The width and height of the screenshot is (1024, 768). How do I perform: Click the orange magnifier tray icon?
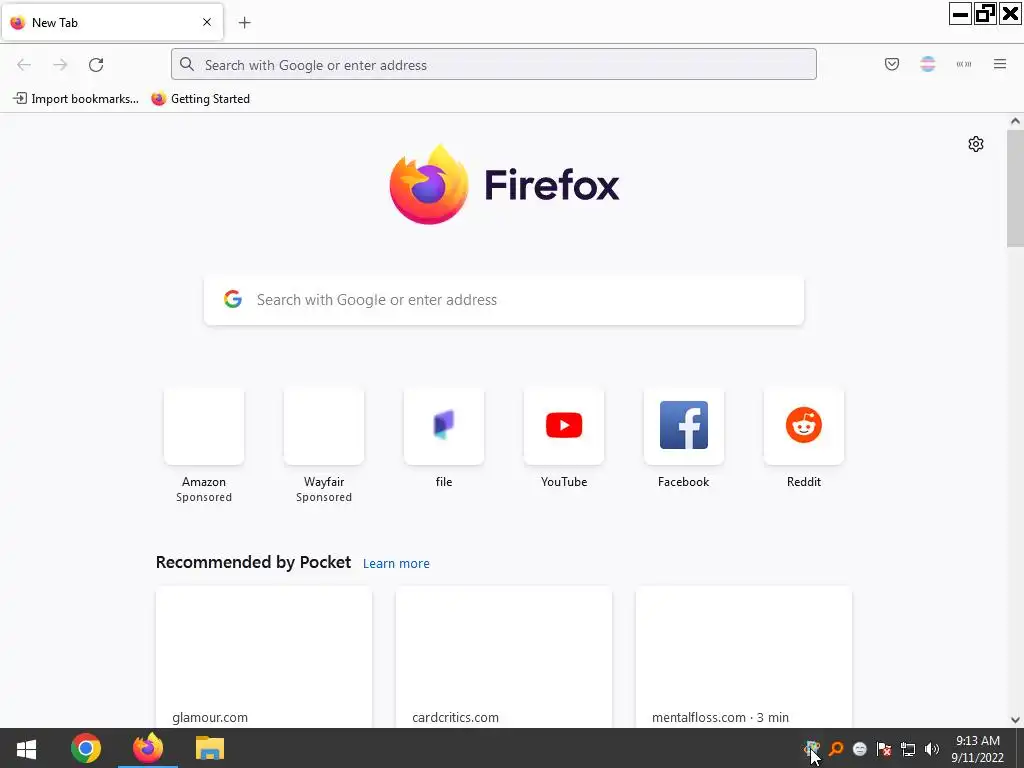pyautogui.click(x=835, y=748)
